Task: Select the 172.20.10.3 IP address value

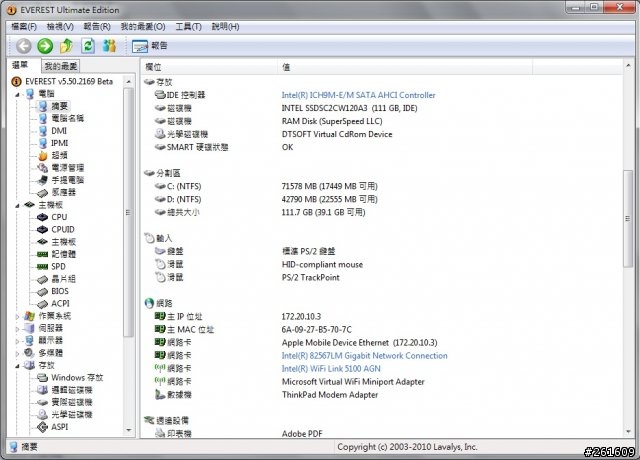Action: (301, 316)
